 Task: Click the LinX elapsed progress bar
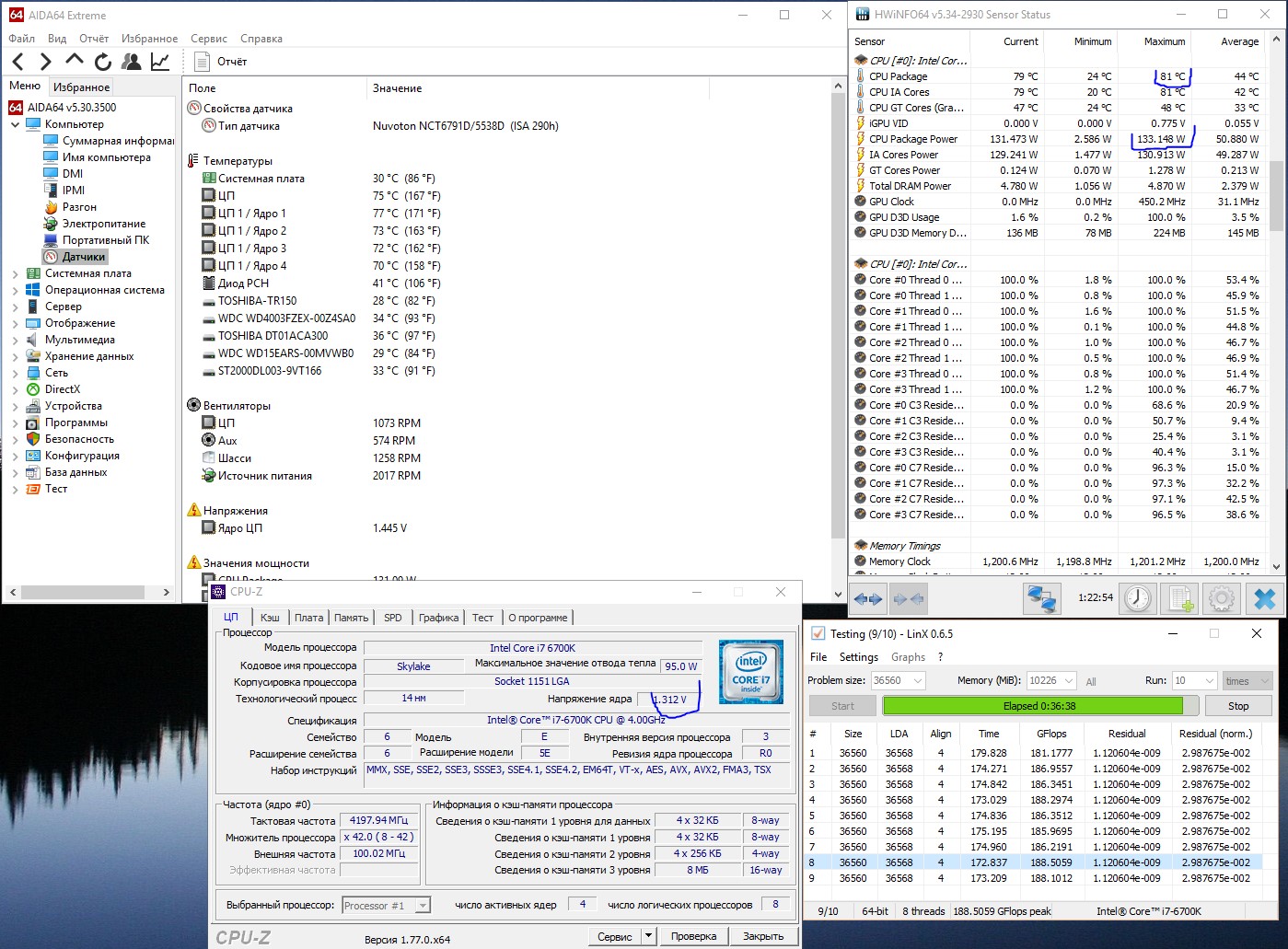pyautogui.click(x=1032, y=706)
